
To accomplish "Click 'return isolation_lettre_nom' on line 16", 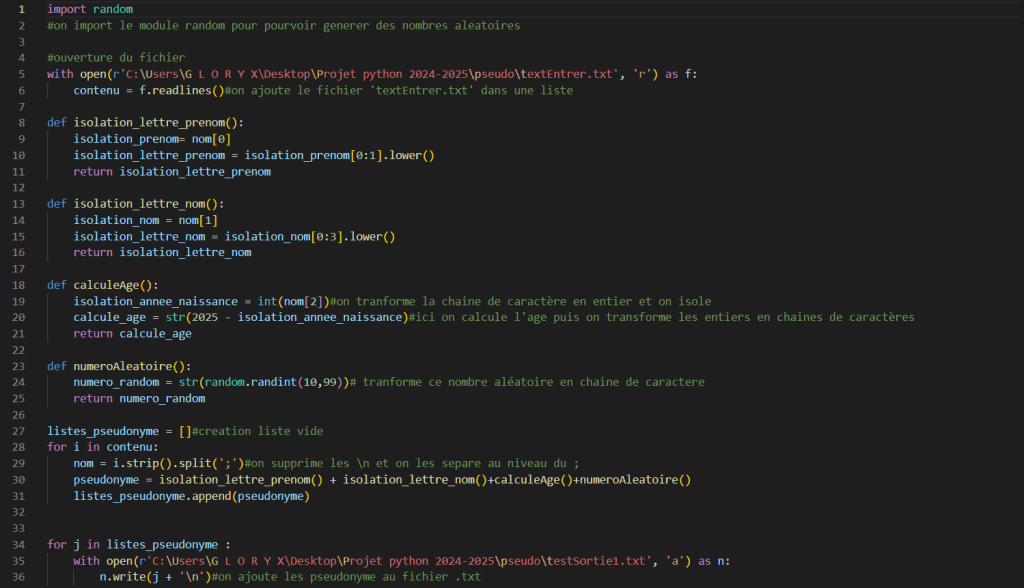I will pos(162,253).
